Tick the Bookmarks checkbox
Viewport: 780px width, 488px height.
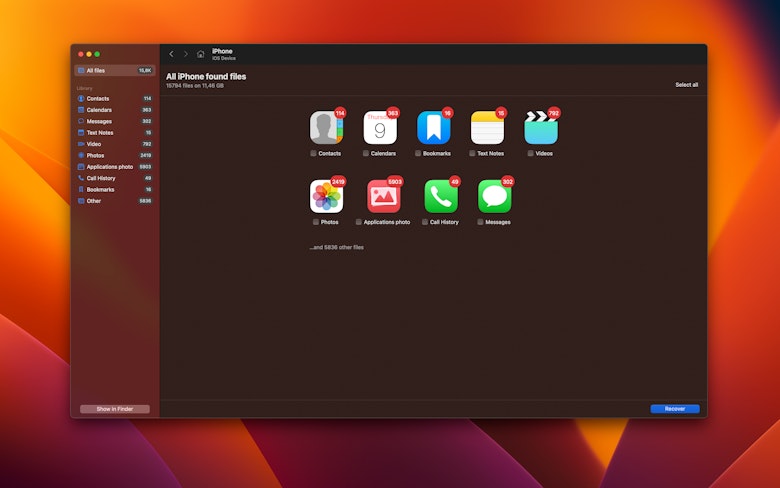click(x=418, y=153)
